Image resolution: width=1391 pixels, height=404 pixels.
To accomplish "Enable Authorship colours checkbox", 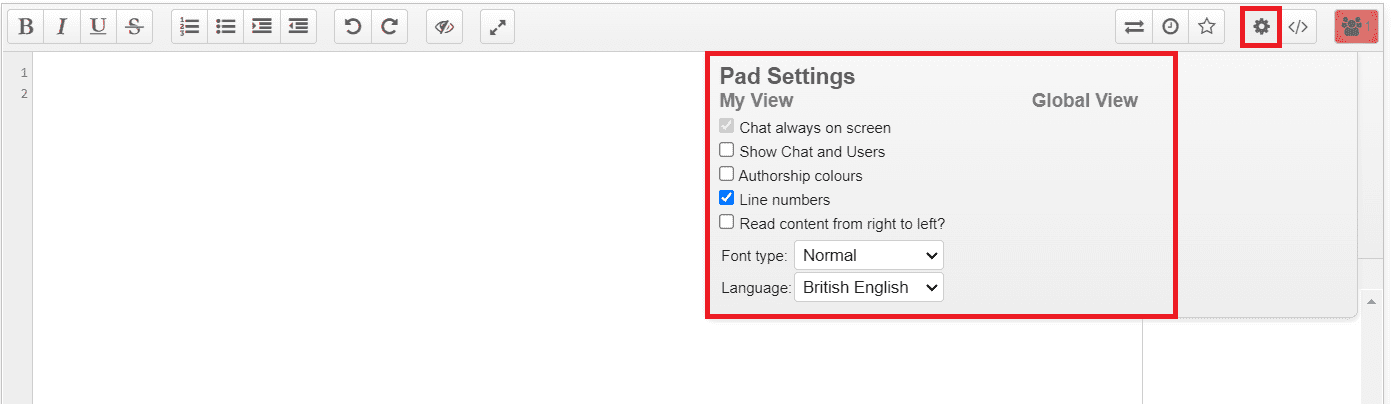I will [x=727, y=174].
